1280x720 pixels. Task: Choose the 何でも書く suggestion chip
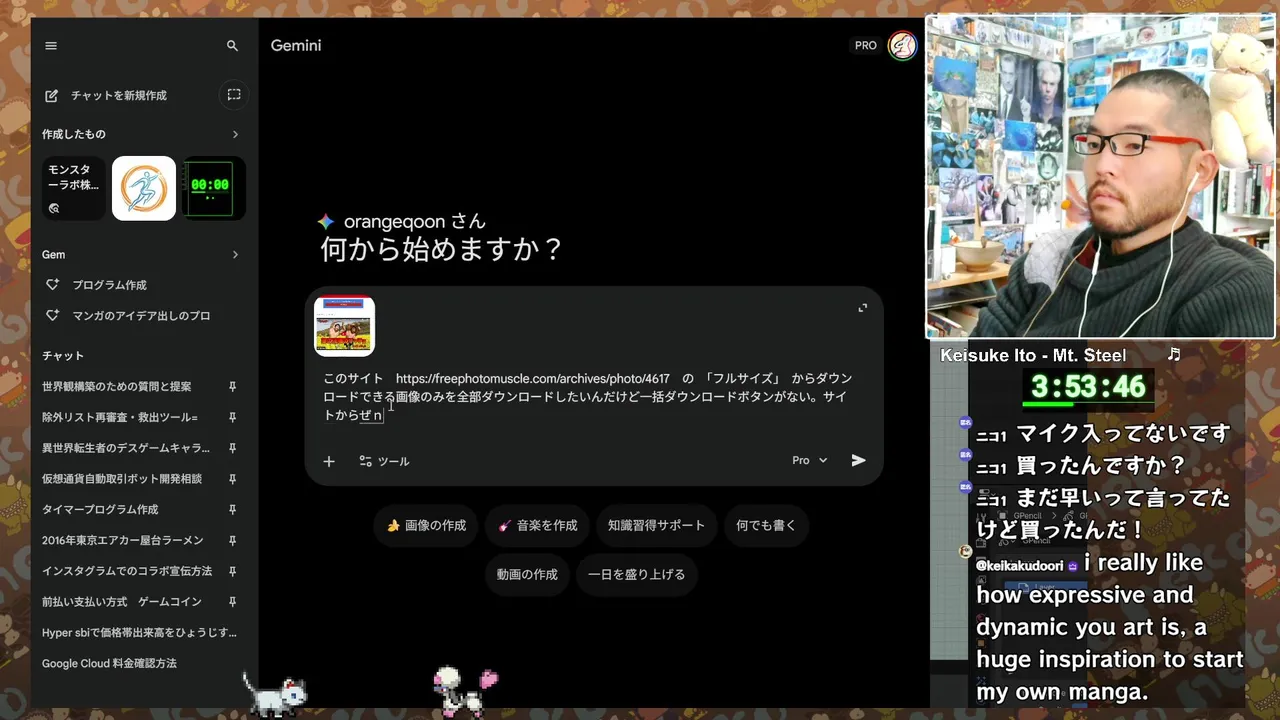[x=766, y=525]
